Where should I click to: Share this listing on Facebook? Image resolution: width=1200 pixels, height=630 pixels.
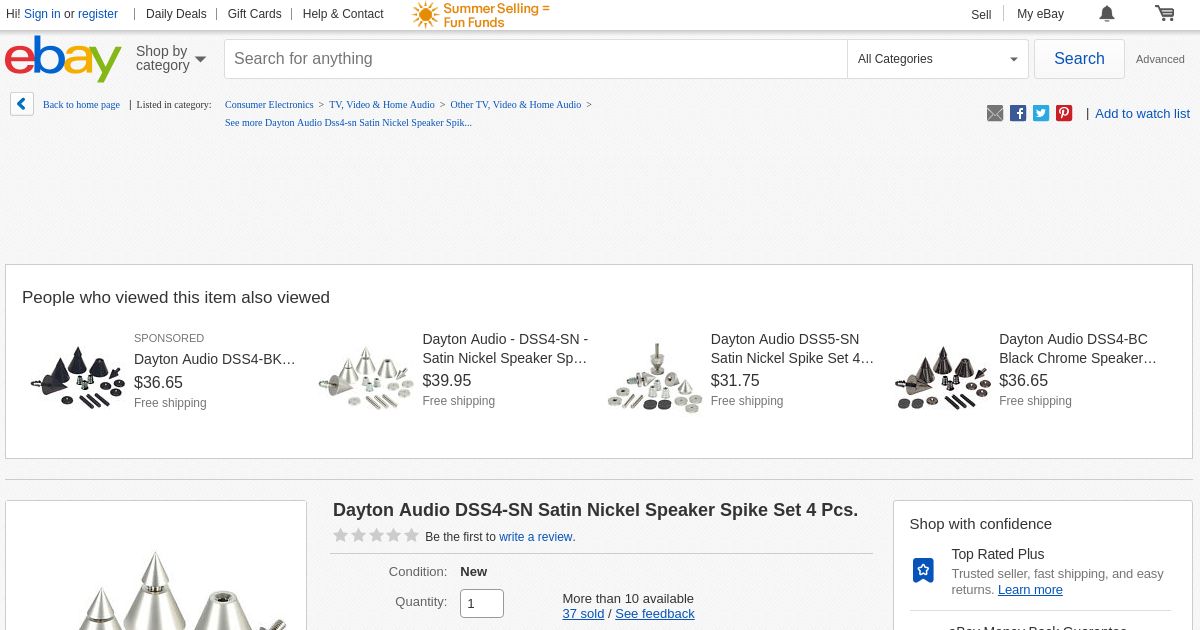pyautogui.click(x=1018, y=113)
